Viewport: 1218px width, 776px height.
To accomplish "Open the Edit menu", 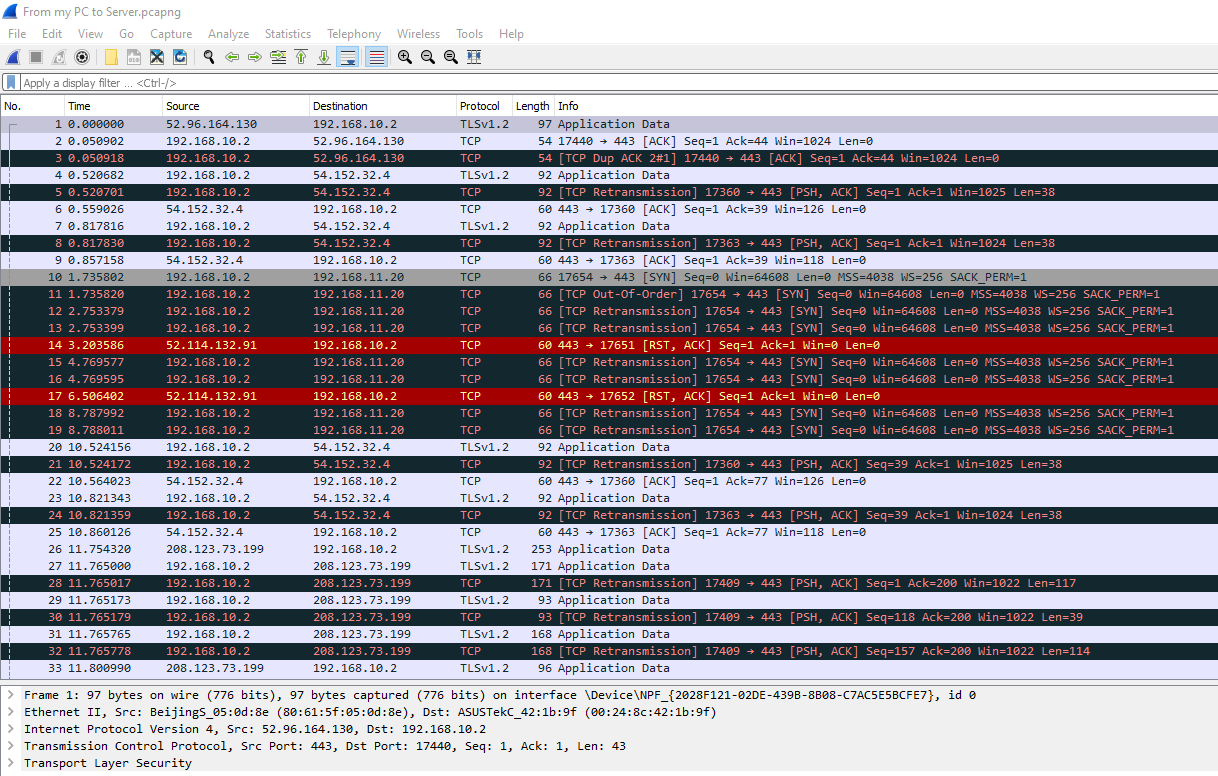I will pos(52,34).
